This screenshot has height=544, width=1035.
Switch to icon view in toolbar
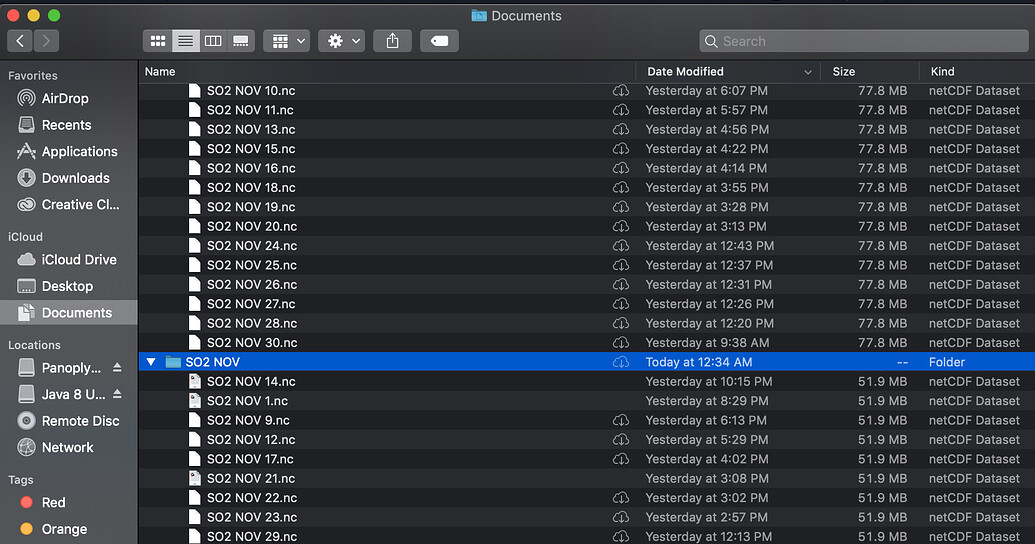(158, 41)
